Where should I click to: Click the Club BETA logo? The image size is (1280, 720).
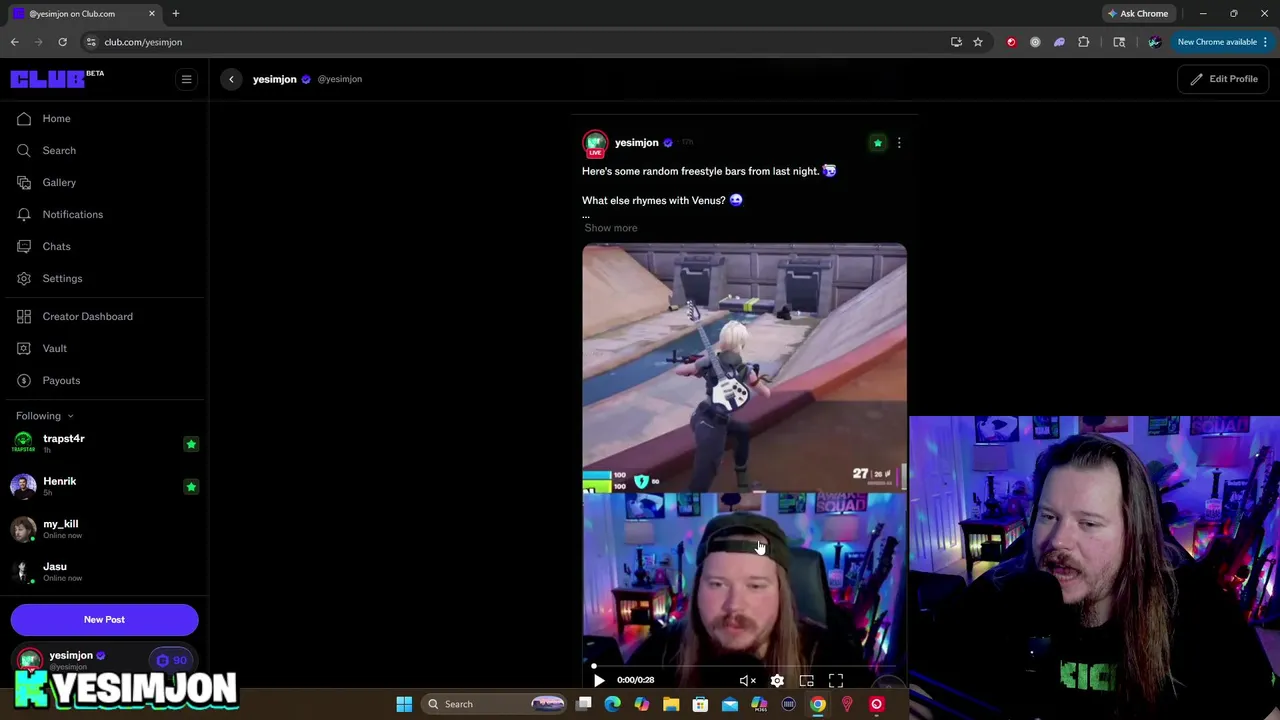click(x=57, y=79)
